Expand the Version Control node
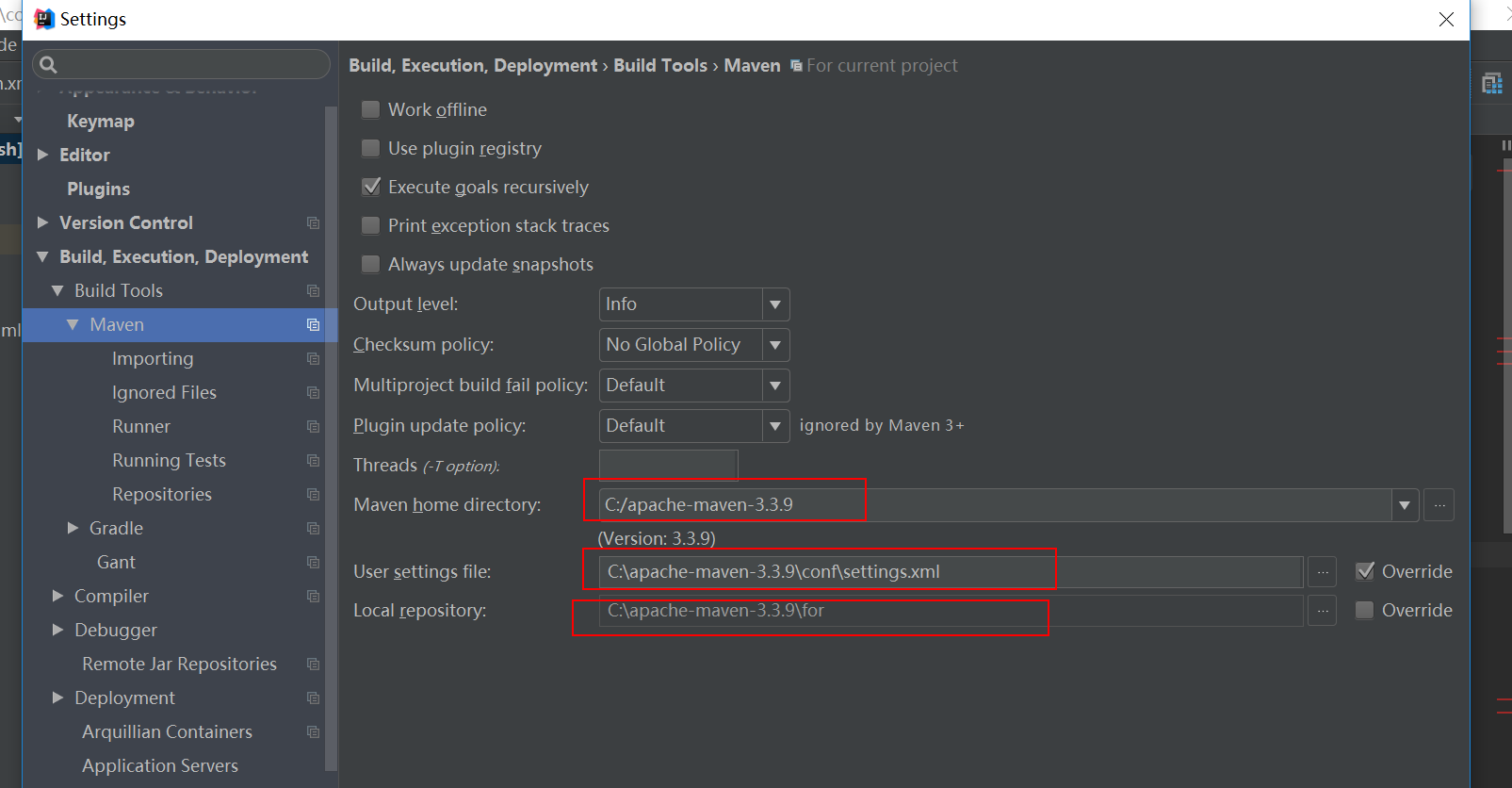 tap(42, 222)
